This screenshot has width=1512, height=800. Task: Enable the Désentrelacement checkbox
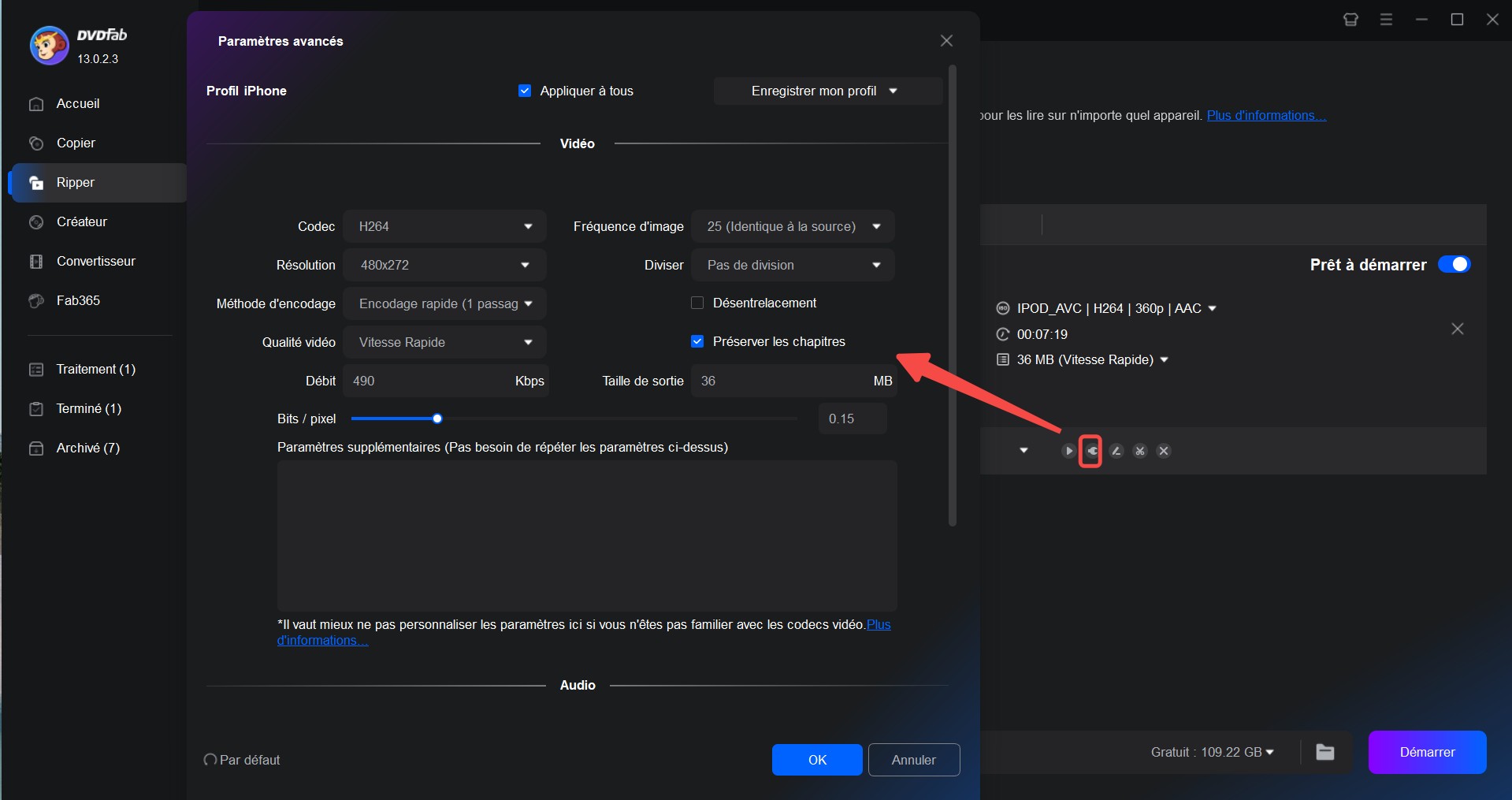(697, 303)
